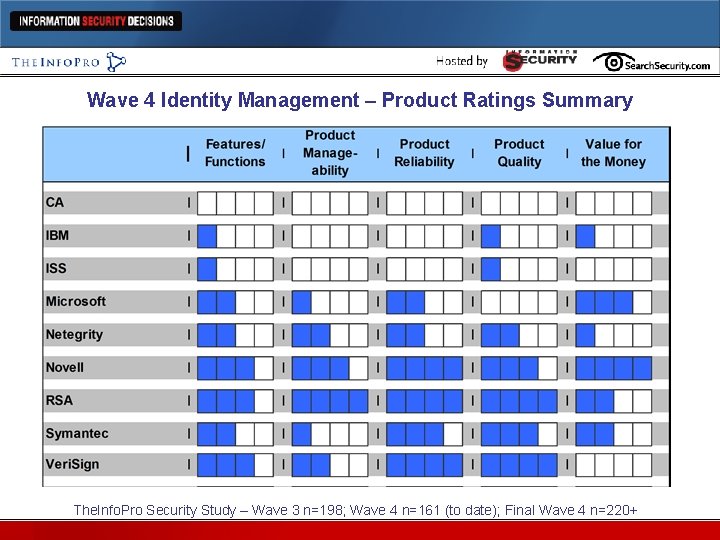This screenshot has width=720, height=540.
Task: Open the SearchSecurity.com eye logo
Action: [x=651, y=62]
